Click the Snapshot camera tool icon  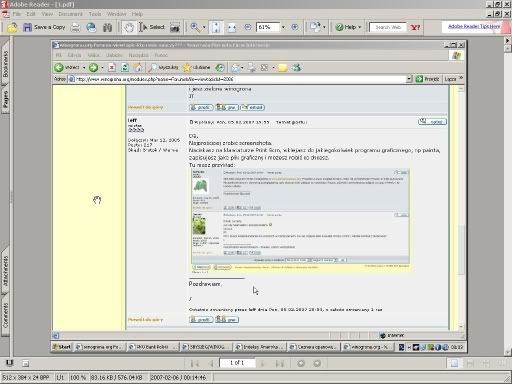click(175, 27)
